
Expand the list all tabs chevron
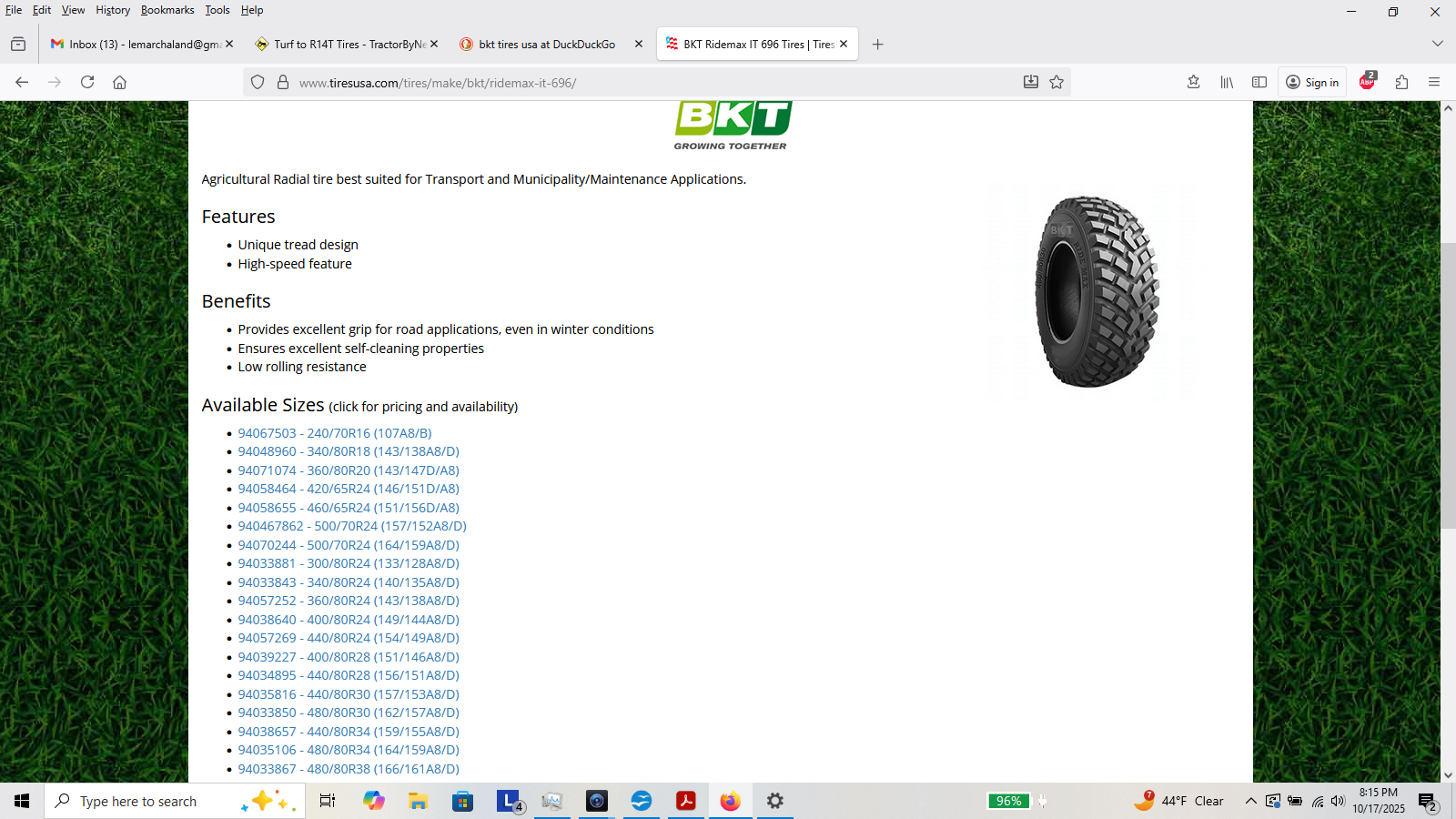coord(1437,44)
